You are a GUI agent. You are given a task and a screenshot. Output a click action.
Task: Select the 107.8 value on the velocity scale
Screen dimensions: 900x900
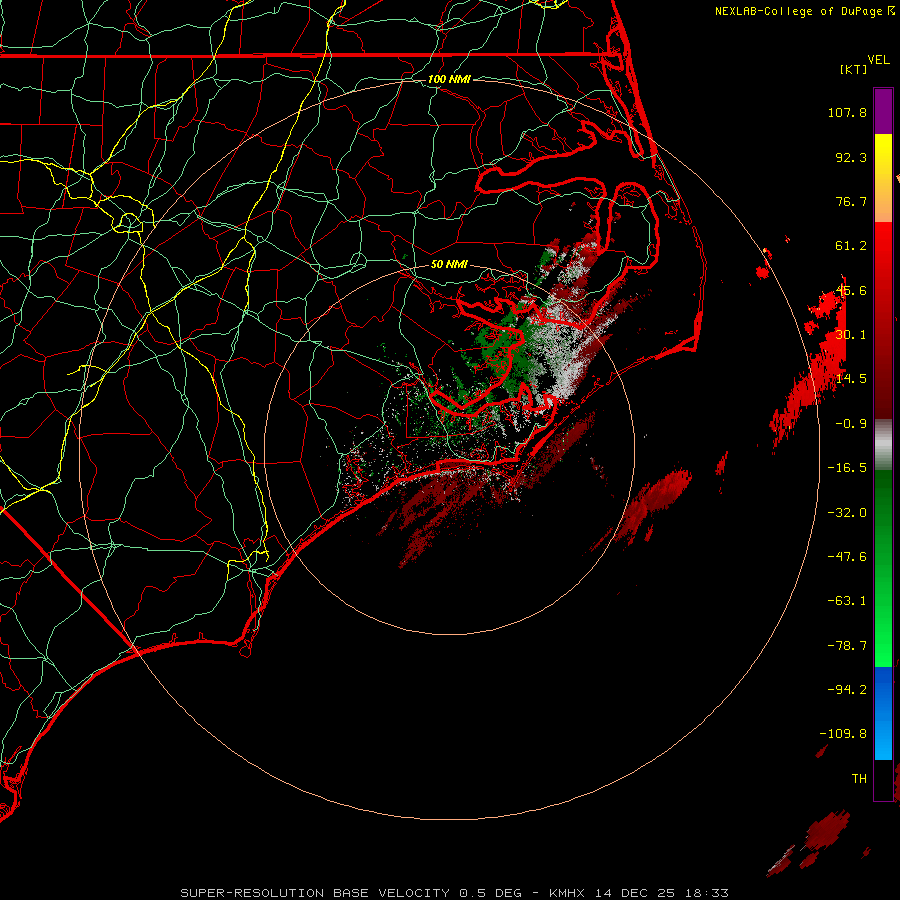[x=847, y=112]
